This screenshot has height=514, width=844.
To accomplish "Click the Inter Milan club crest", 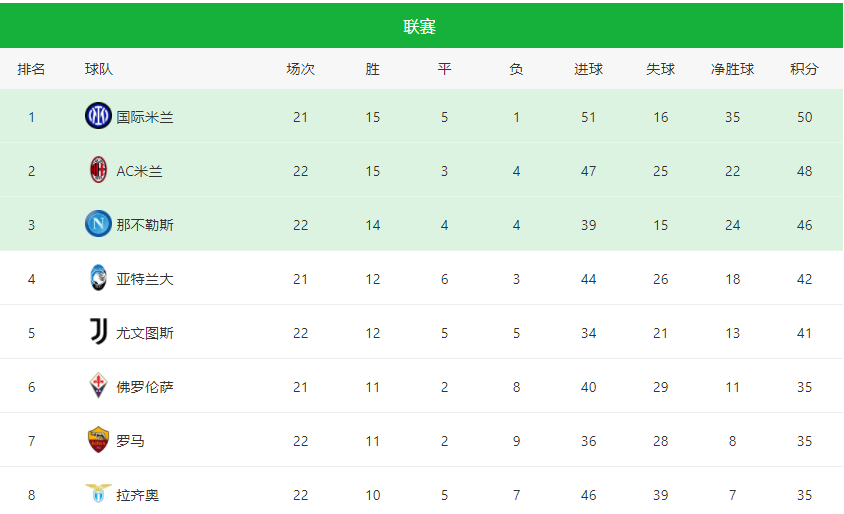I will pos(99,116).
